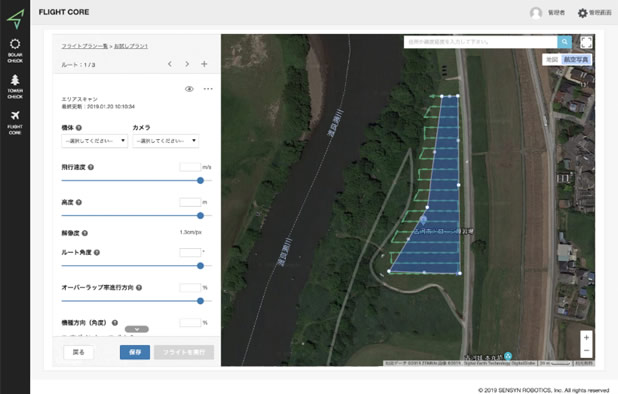Switch the map to aerial photo view
Viewport: 618px width, 394px height.
tap(576, 59)
